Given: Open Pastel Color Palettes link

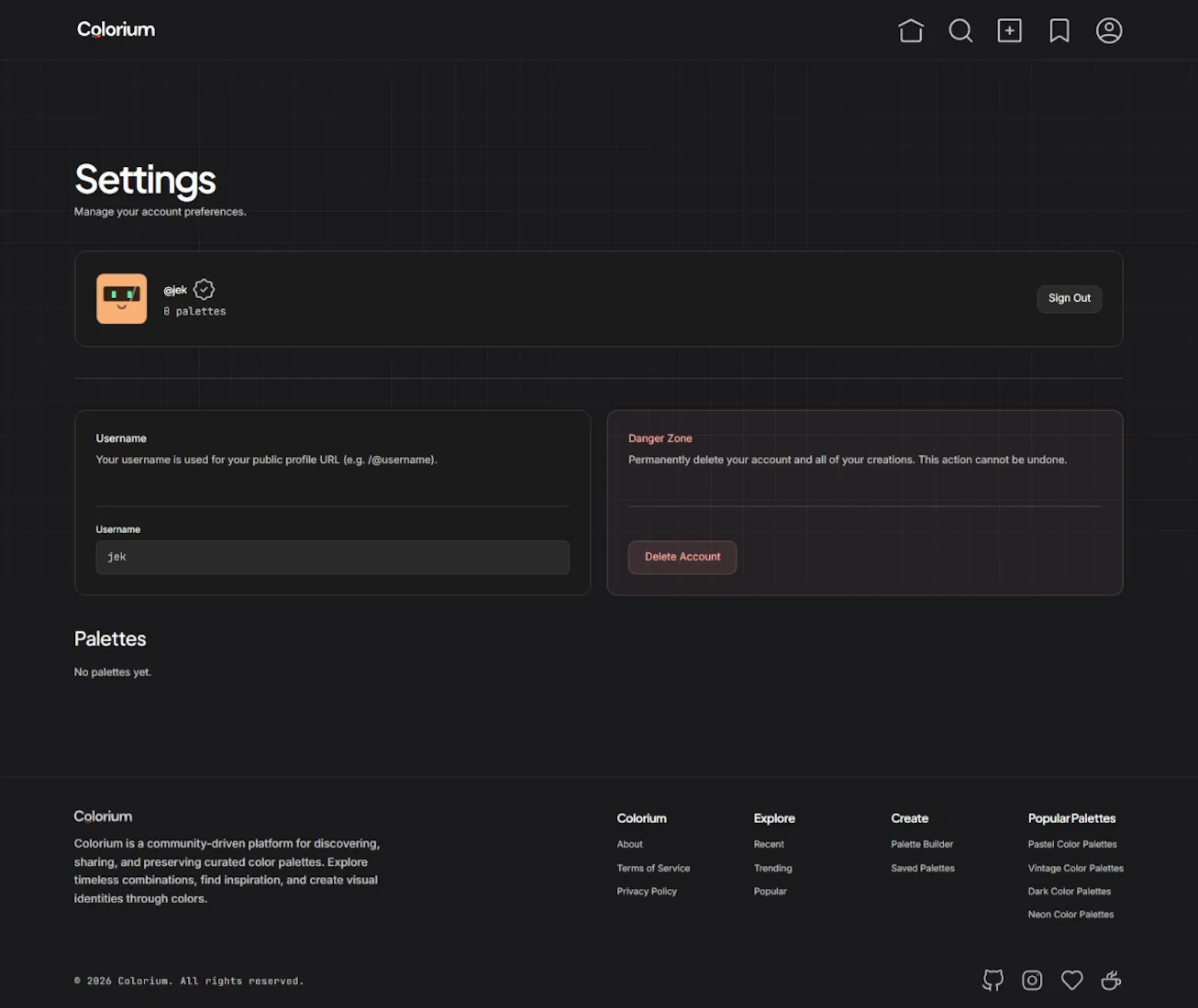Looking at the screenshot, I should [x=1072, y=844].
